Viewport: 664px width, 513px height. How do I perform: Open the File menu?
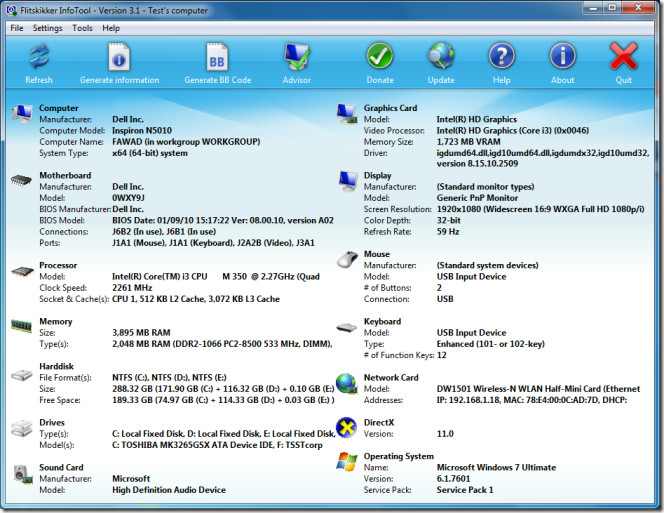pos(17,28)
